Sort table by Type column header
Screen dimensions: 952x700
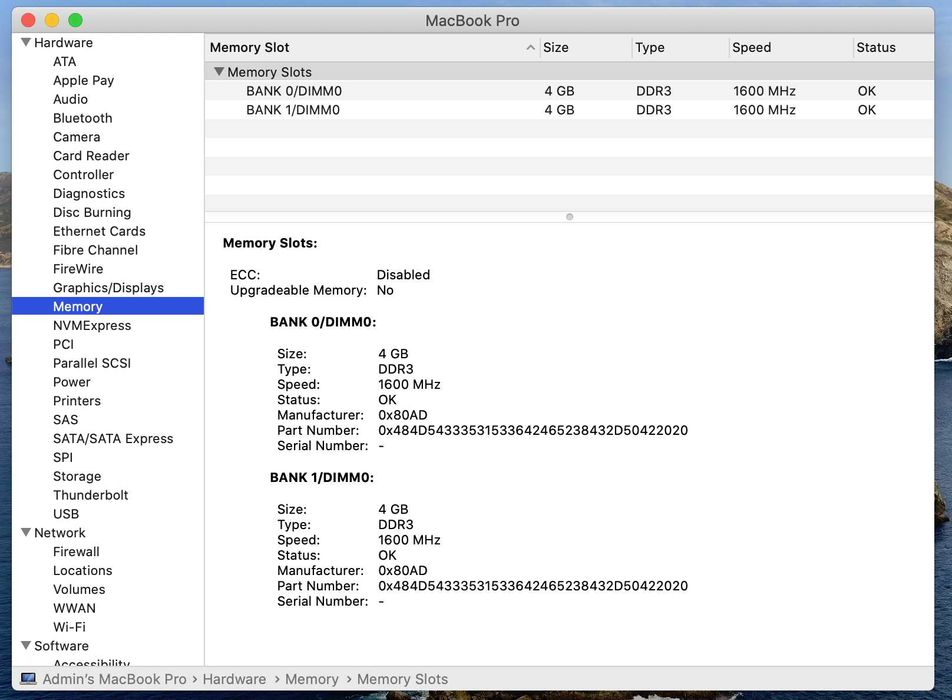680,47
